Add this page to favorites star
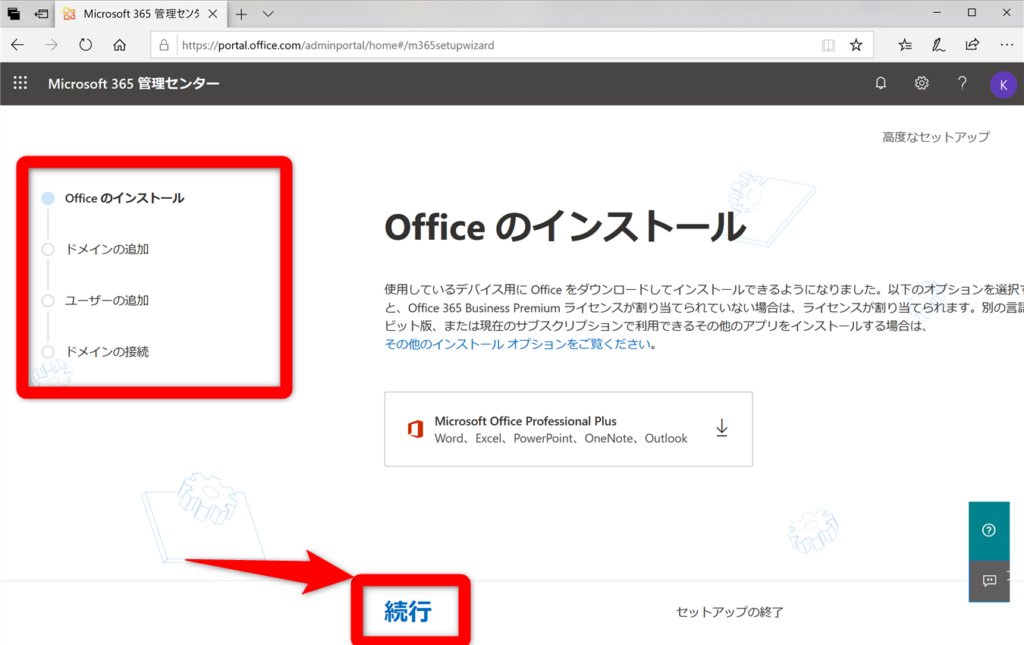The height and width of the screenshot is (645, 1024). [x=856, y=45]
